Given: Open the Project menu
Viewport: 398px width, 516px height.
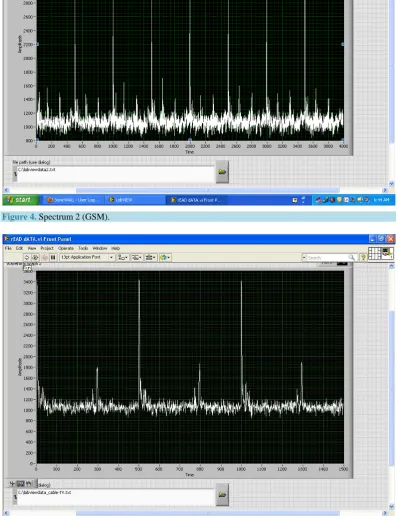Looking at the screenshot, I should 47,248.
